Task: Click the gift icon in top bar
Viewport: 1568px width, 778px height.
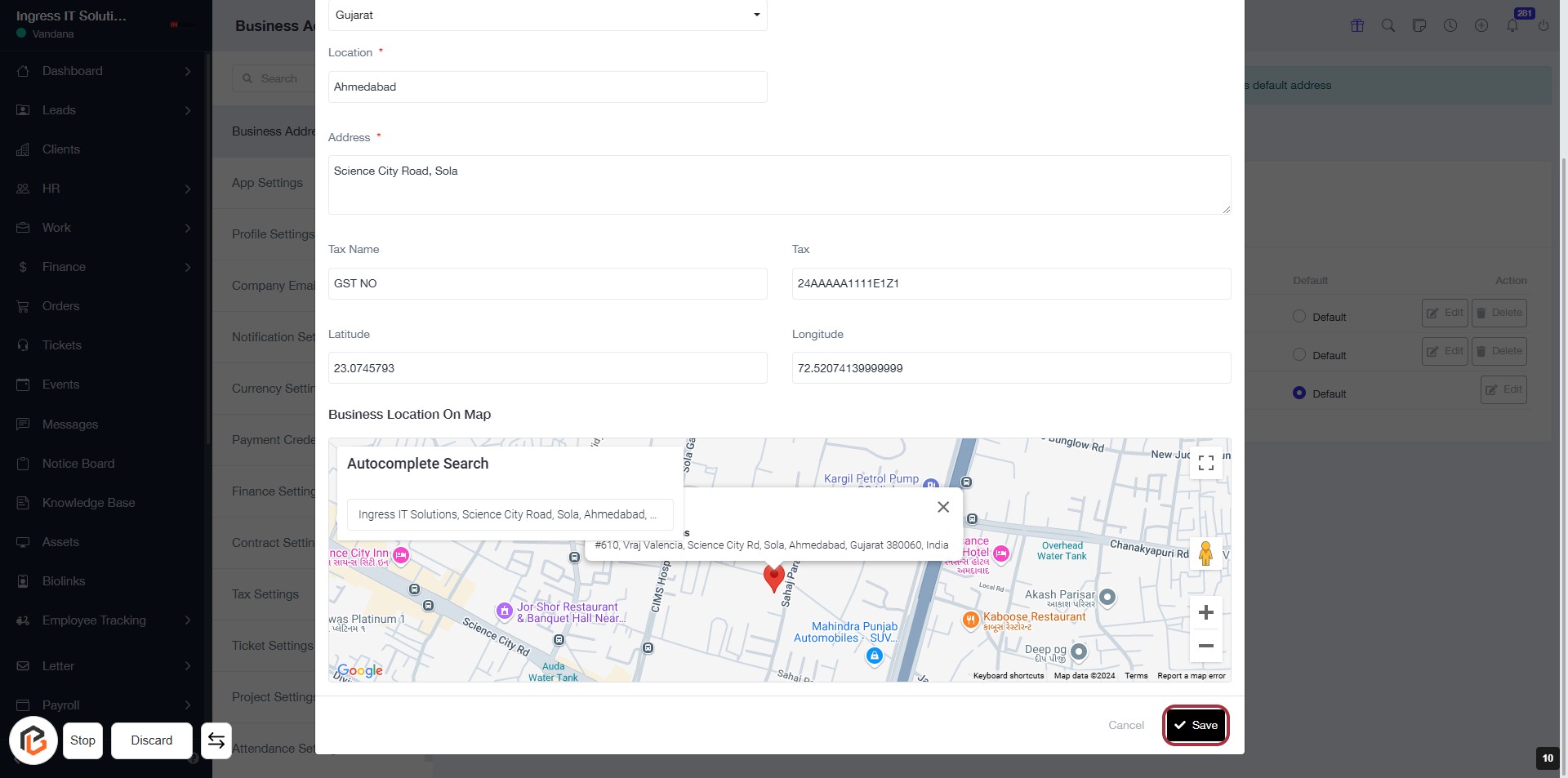Action: [x=1357, y=25]
